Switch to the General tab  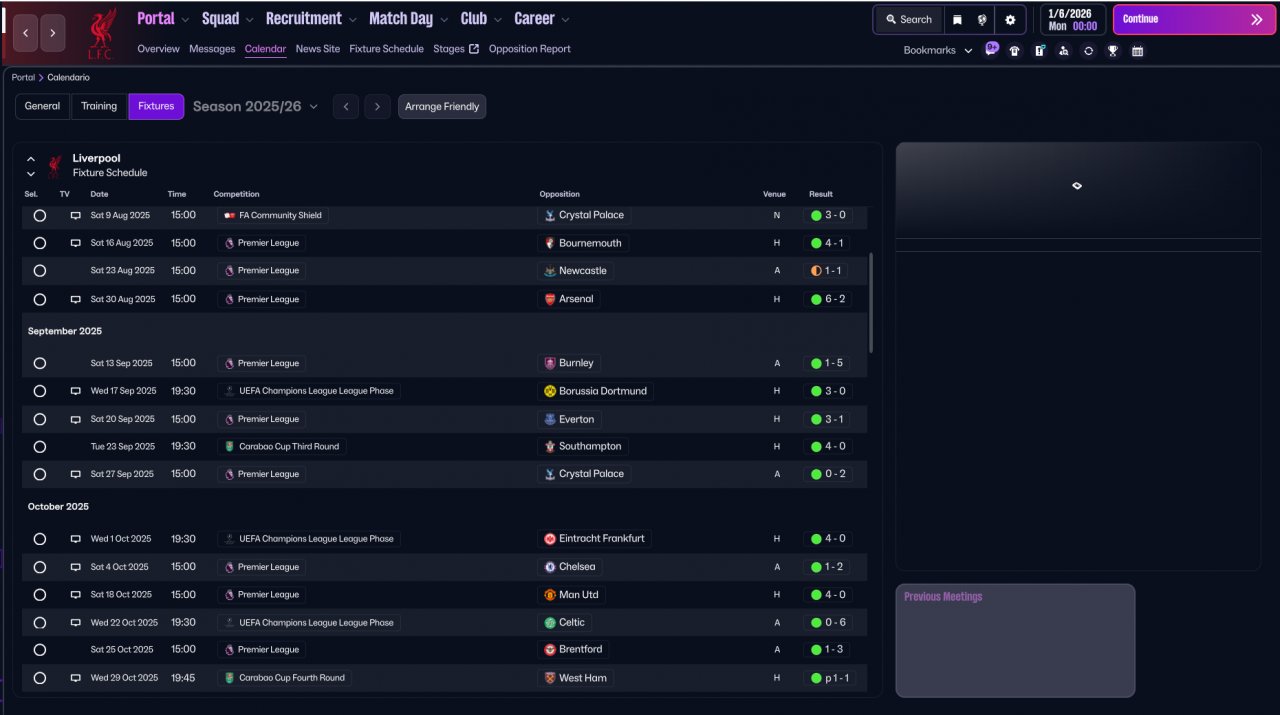point(42,106)
